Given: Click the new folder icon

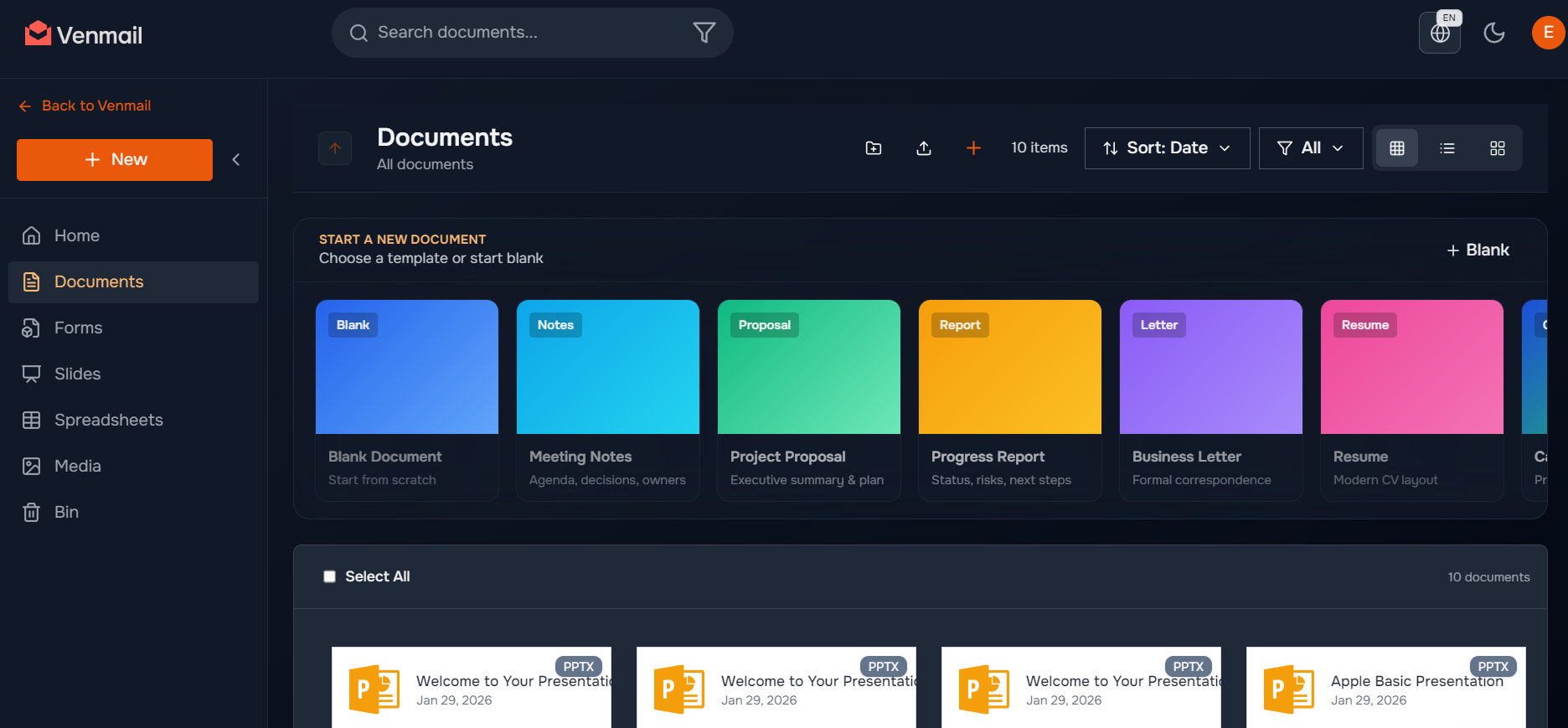Looking at the screenshot, I should coord(873,148).
